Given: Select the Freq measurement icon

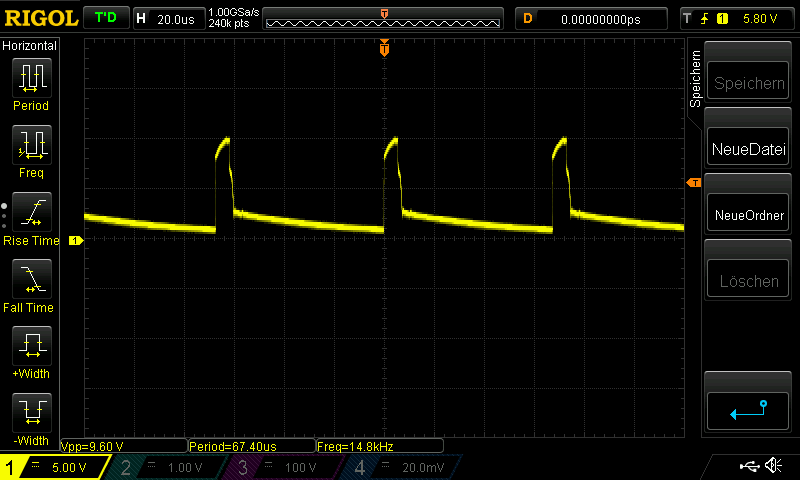Looking at the screenshot, I should (31, 145).
